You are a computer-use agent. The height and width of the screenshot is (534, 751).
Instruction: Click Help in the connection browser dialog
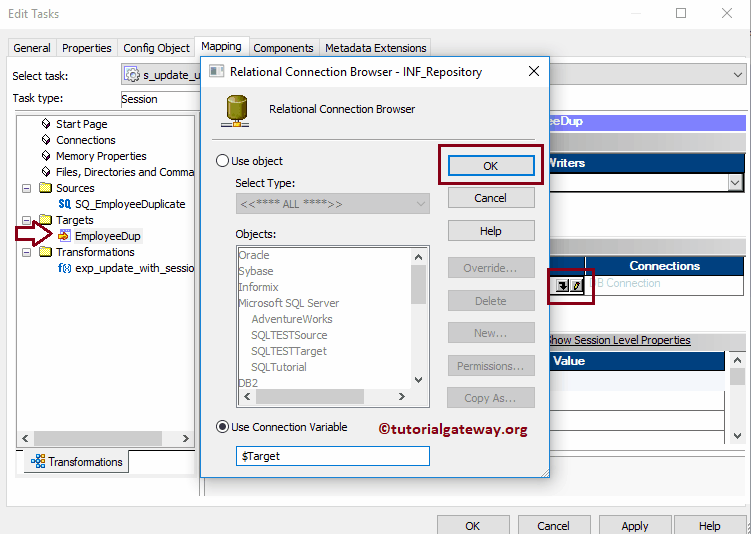491,231
